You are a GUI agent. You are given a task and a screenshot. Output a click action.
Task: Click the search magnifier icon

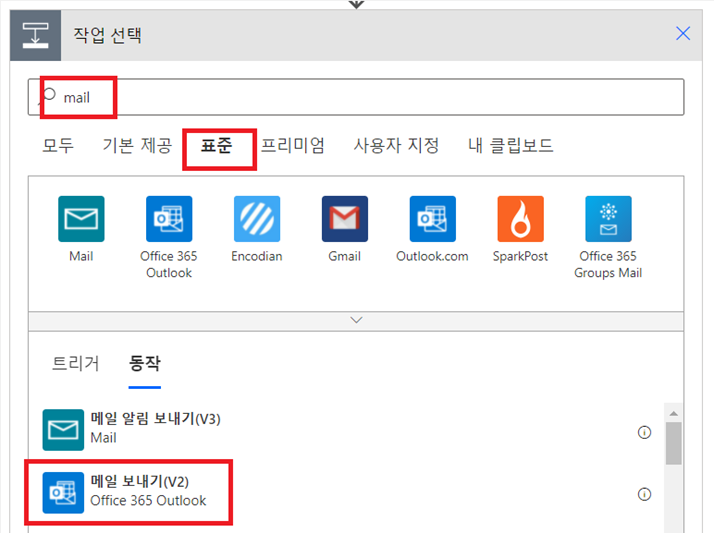click(47, 96)
